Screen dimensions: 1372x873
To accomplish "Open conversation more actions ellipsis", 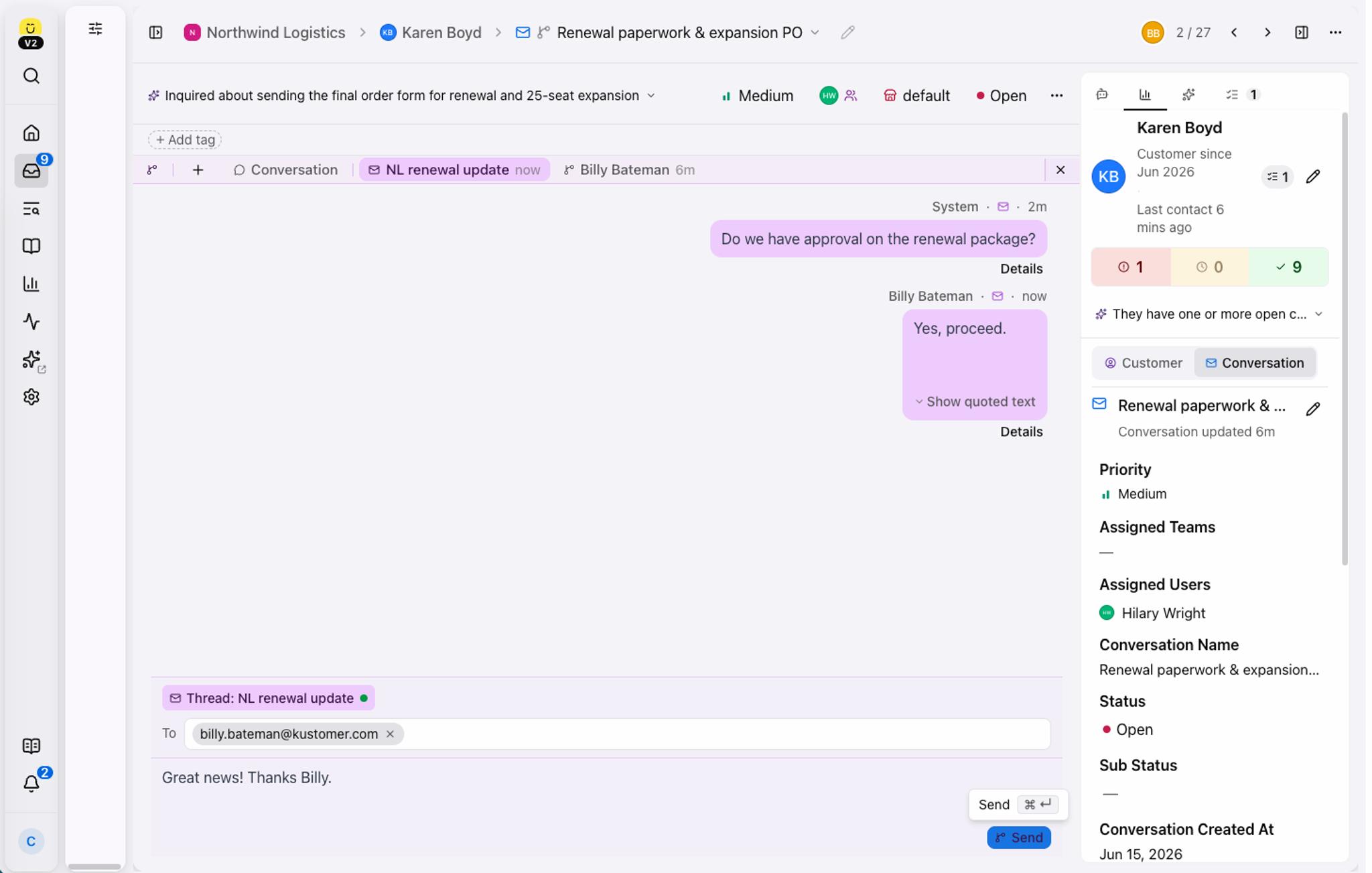I will pyautogui.click(x=1056, y=96).
